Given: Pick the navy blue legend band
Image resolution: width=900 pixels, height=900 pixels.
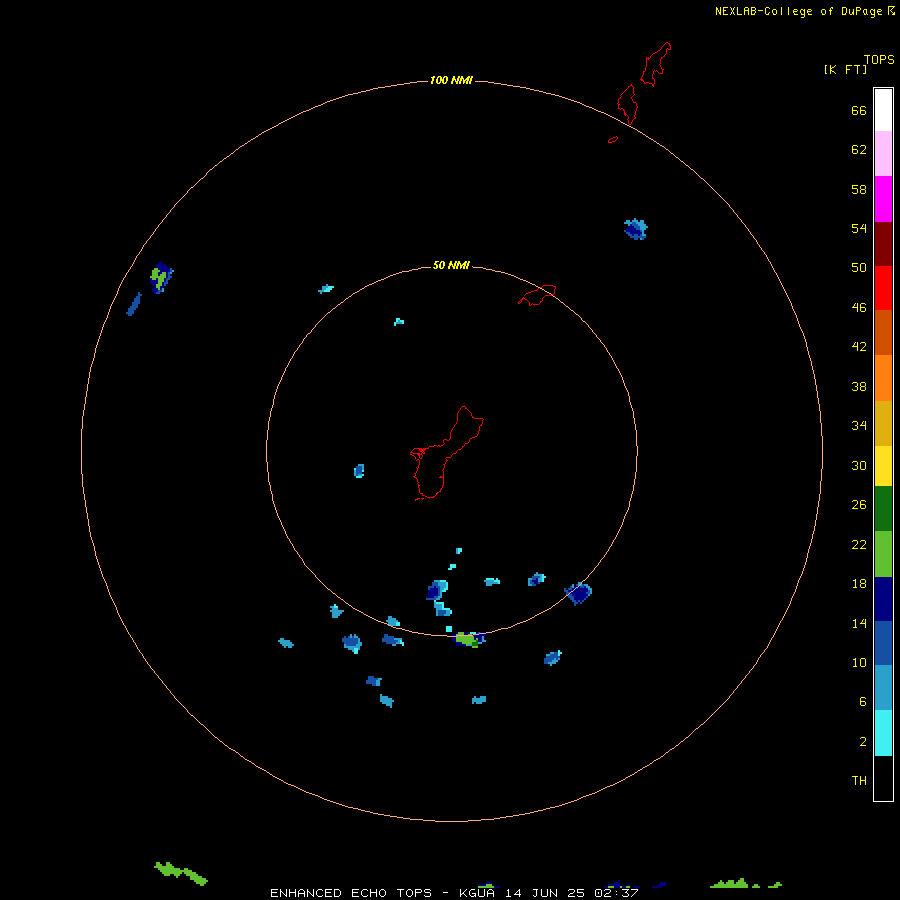Looking at the screenshot, I should [883, 599].
